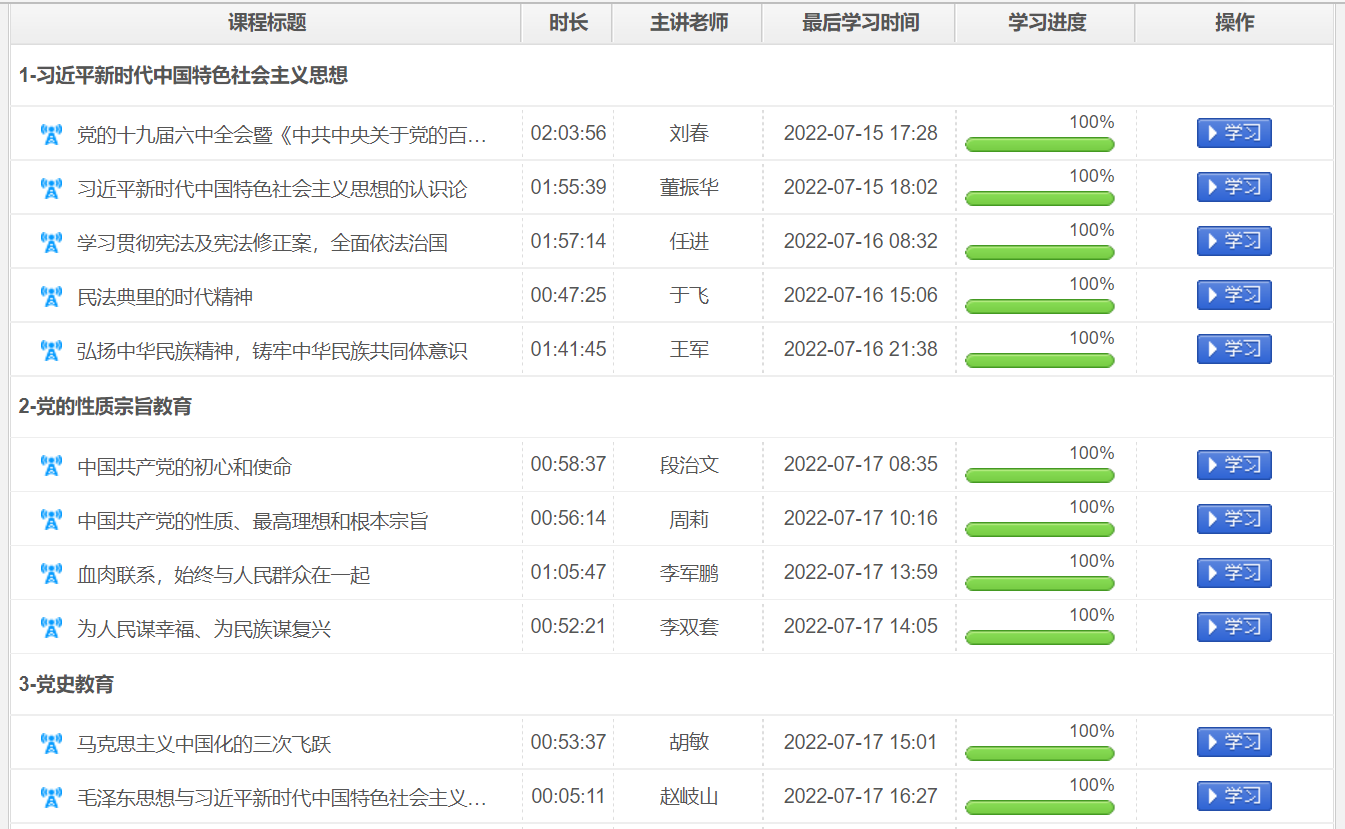The height and width of the screenshot is (829, 1345).
Task: Click broadcast icon beside 民法典里的时代精神
Action: [x=51, y=297]
